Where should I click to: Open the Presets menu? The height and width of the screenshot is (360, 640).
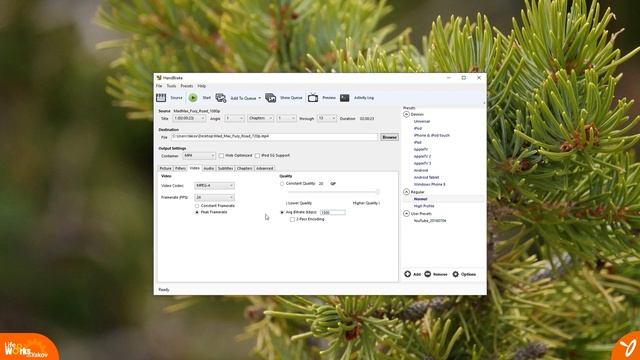pos(187,86)
